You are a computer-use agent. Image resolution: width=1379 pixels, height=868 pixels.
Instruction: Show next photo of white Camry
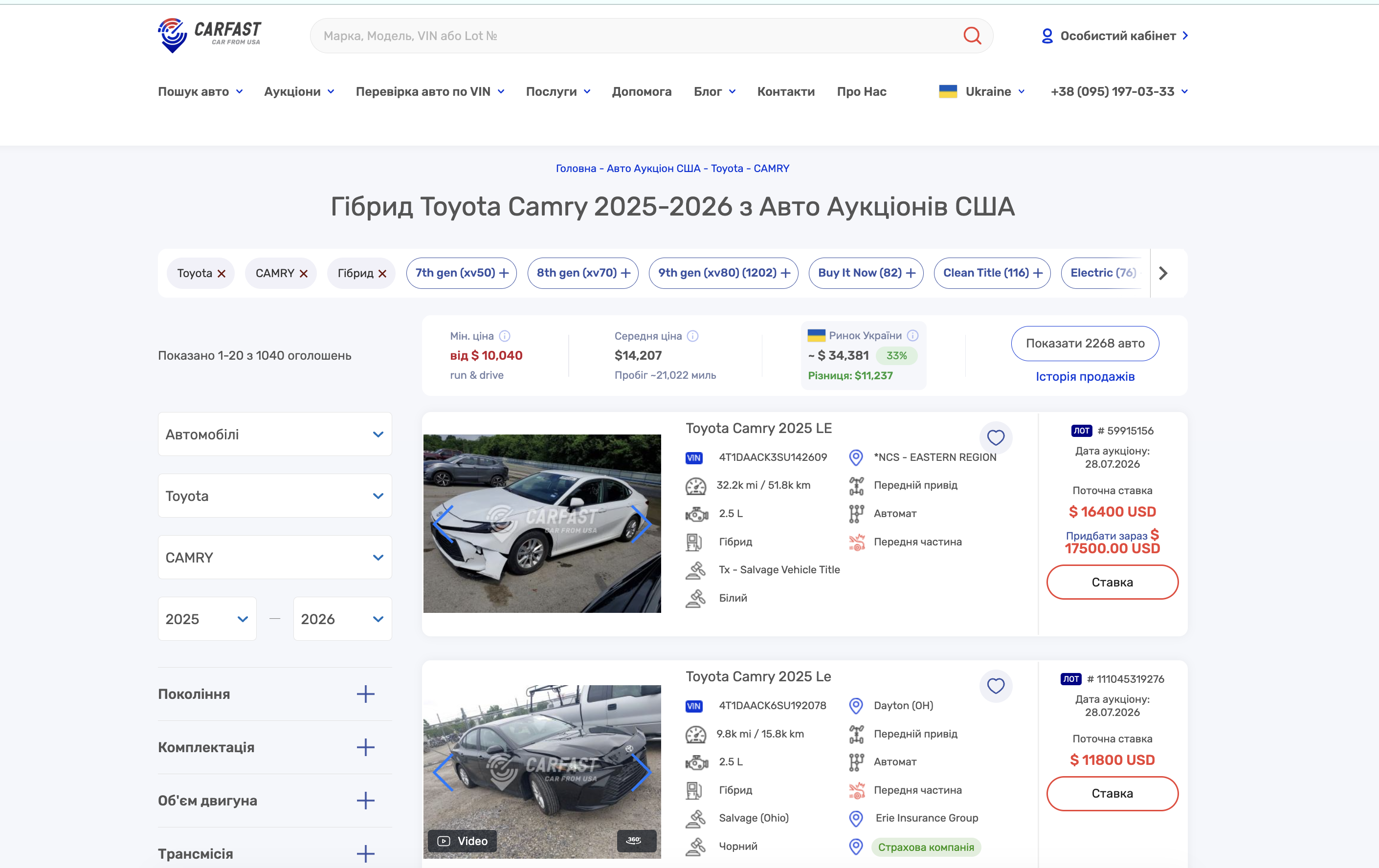(641, 523)
